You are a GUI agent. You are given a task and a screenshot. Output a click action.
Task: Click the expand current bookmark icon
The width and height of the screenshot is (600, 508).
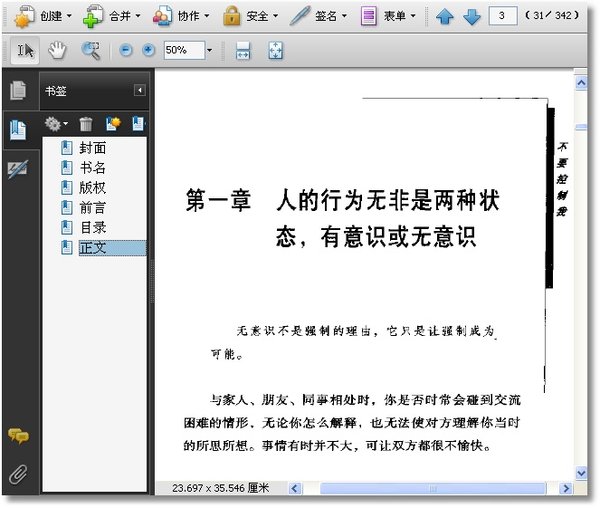click(x=138, y=124)
